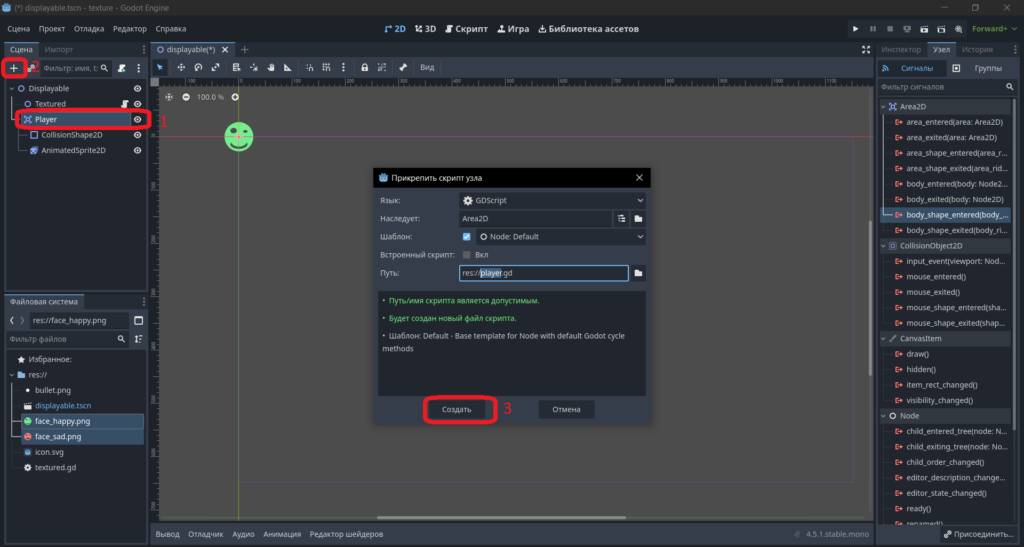Browse for script path folder icon

coord(638,273)
